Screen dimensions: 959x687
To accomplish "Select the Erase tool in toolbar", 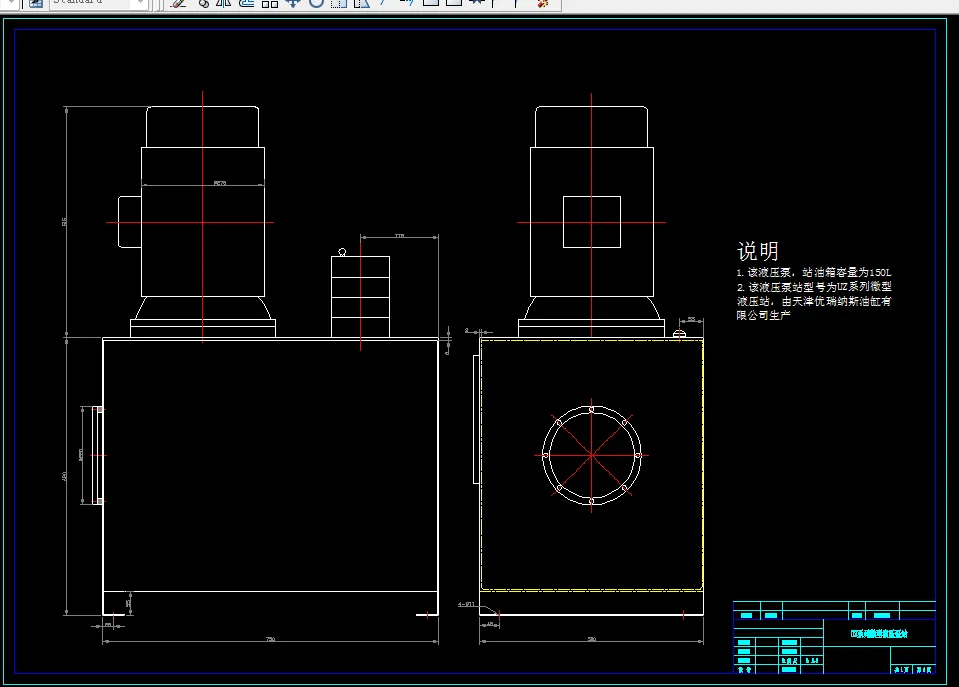I will (178, 3).
